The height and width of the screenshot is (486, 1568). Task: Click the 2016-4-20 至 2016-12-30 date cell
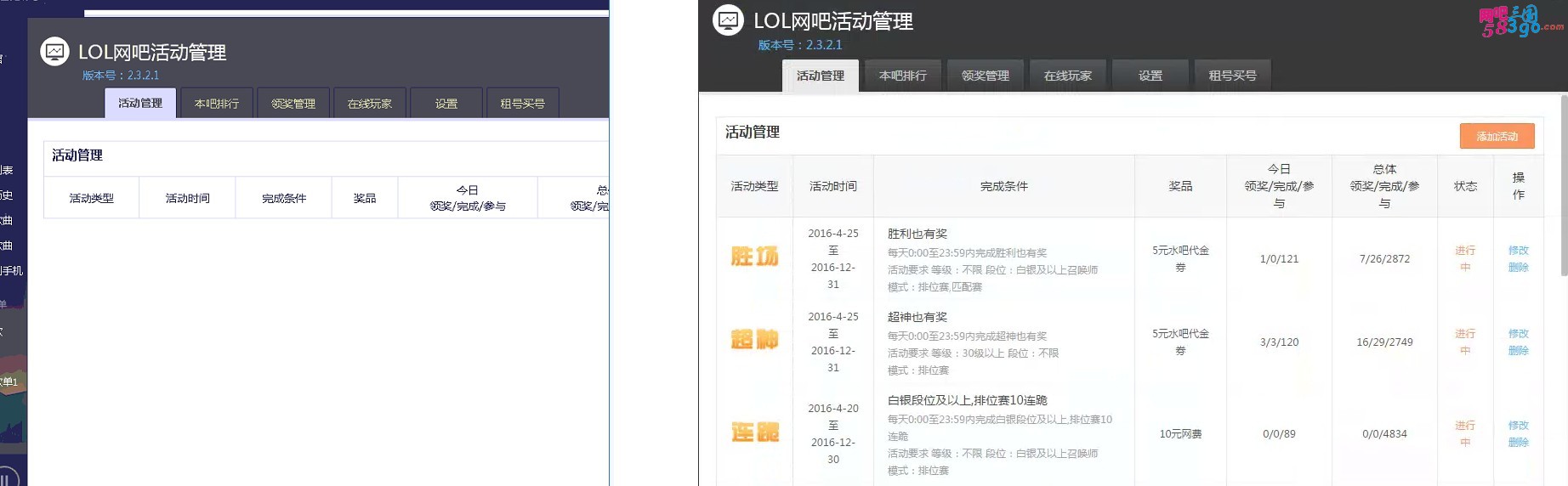pos(833,433)
